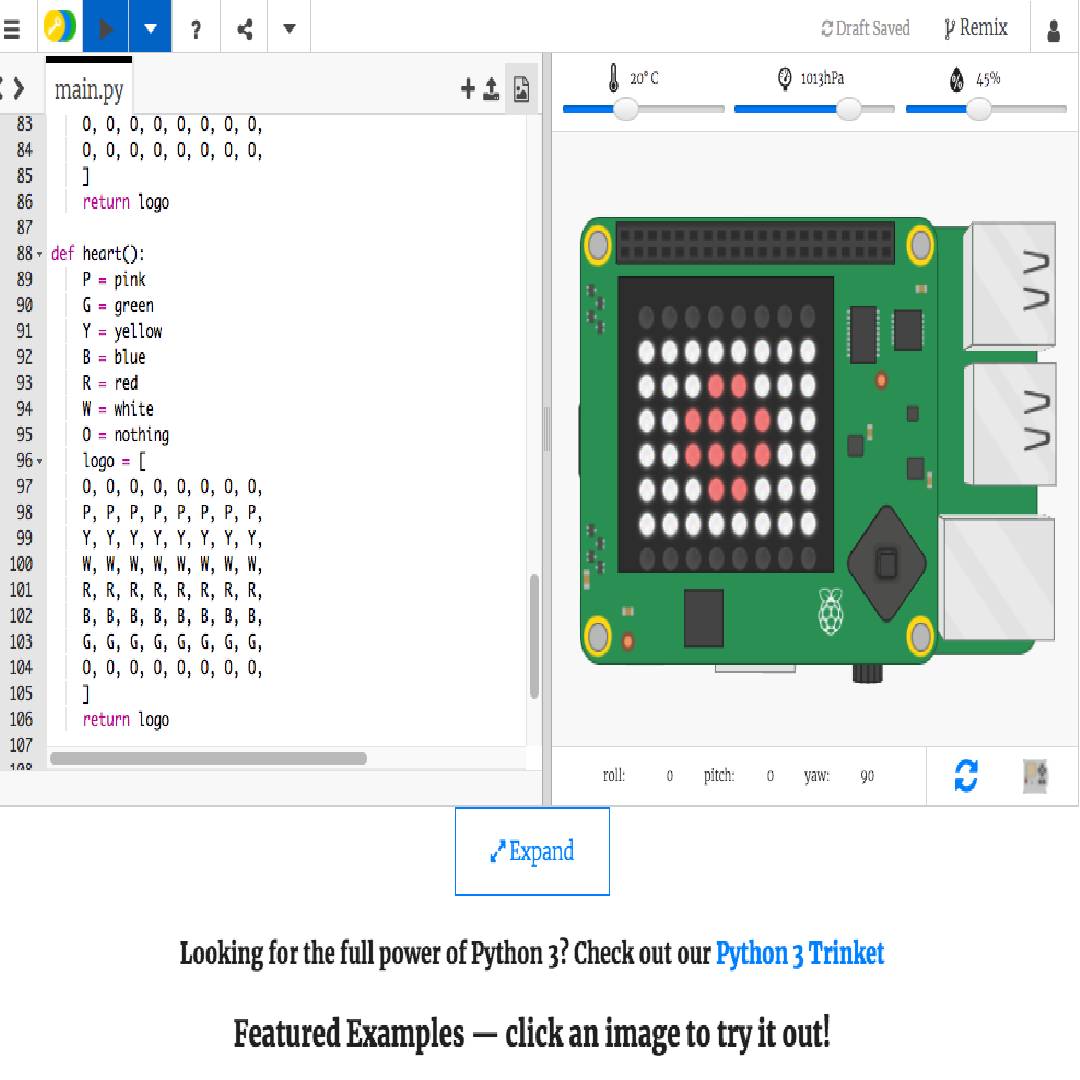Open the run options dropdown arrow

(150, 28)
